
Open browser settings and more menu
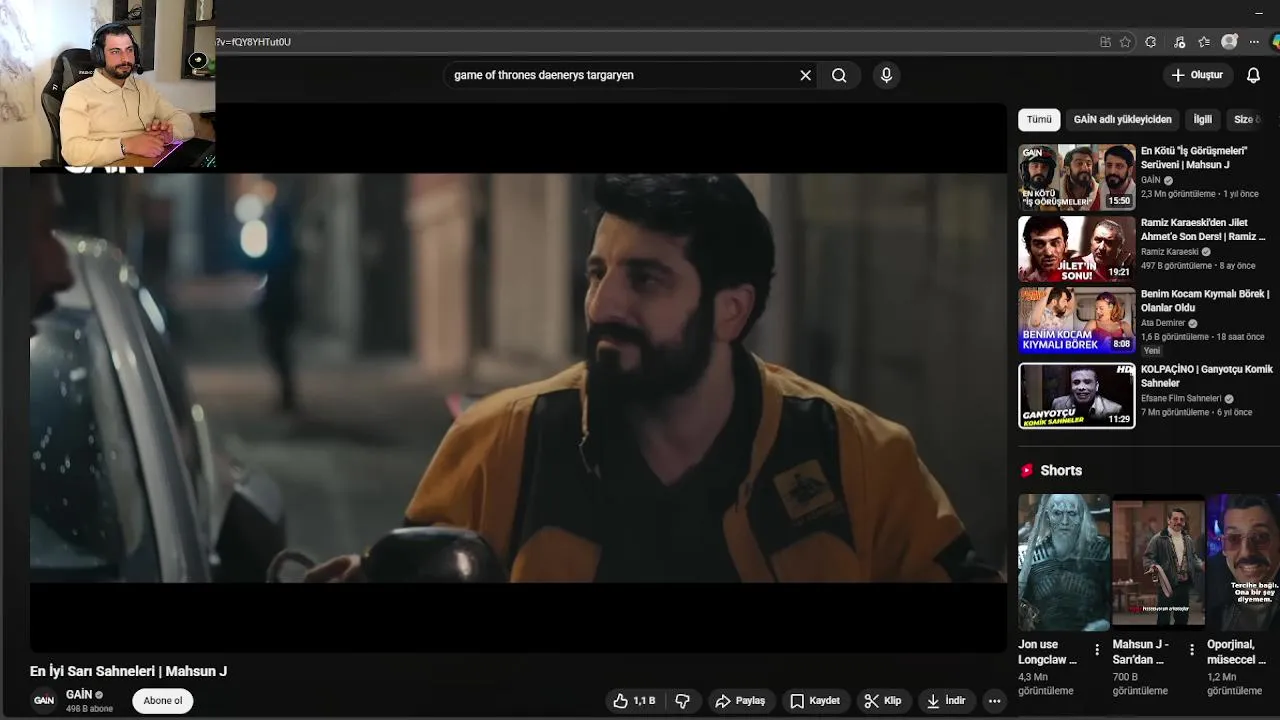click(x=1254, y=42)
